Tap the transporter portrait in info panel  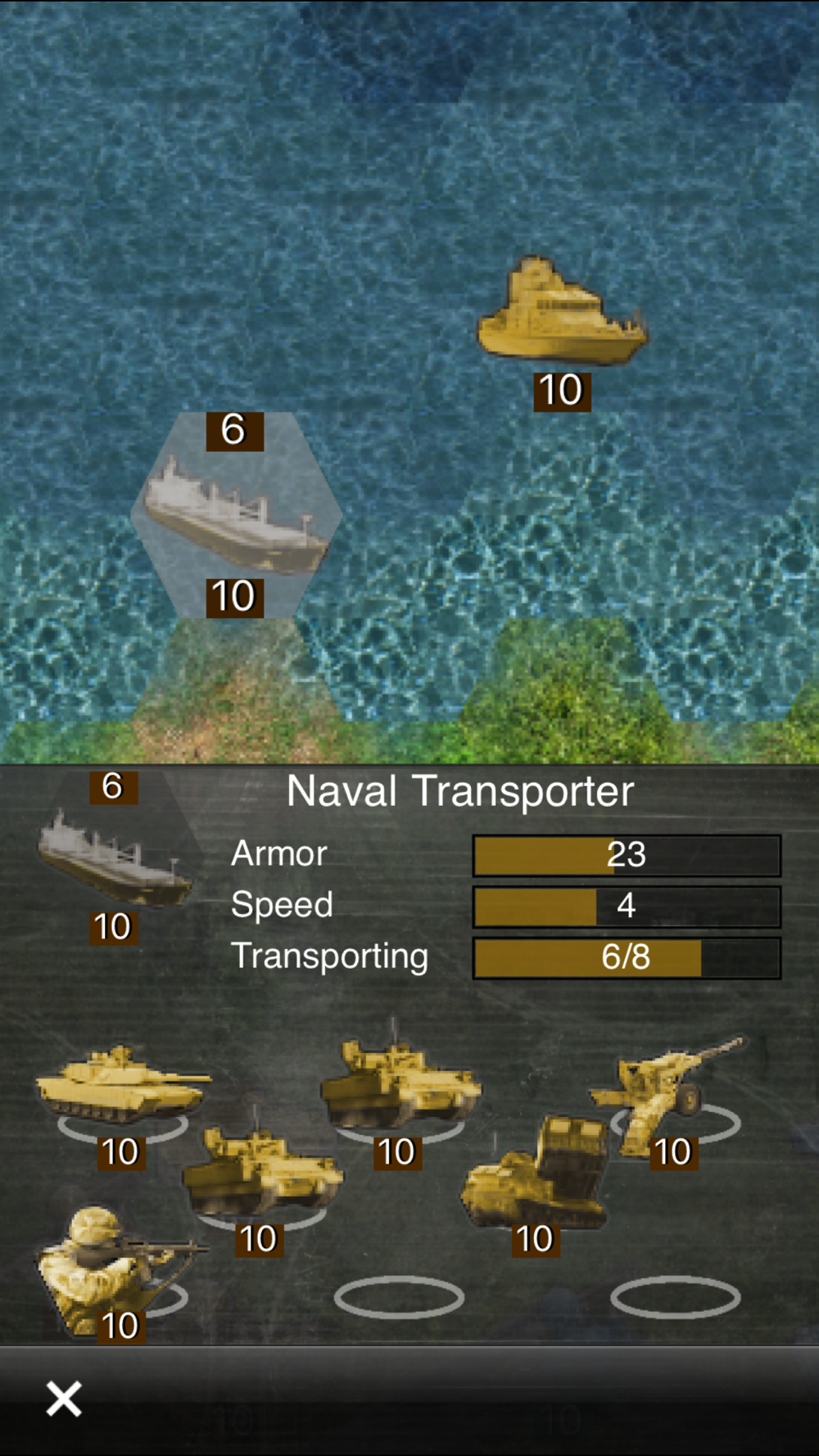pyautogui.click(x=115, y=857)
